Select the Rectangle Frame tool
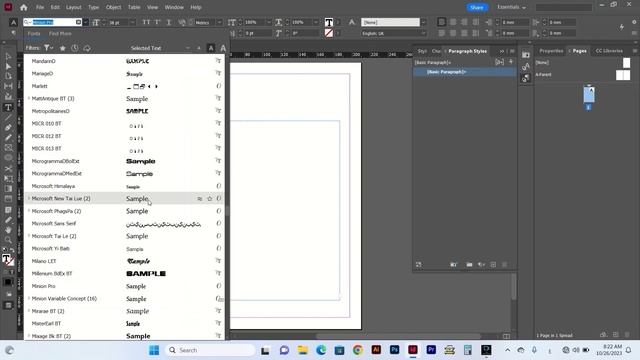The image size is (640, 360). tap(8, 148)
